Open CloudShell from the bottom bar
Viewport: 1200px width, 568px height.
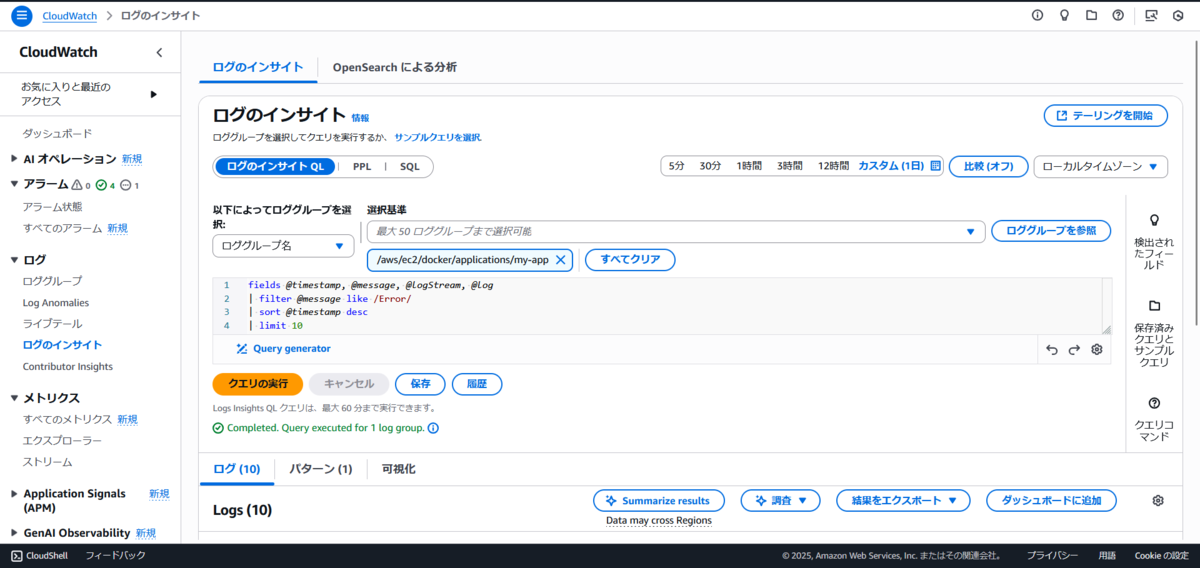pos(40,555)
